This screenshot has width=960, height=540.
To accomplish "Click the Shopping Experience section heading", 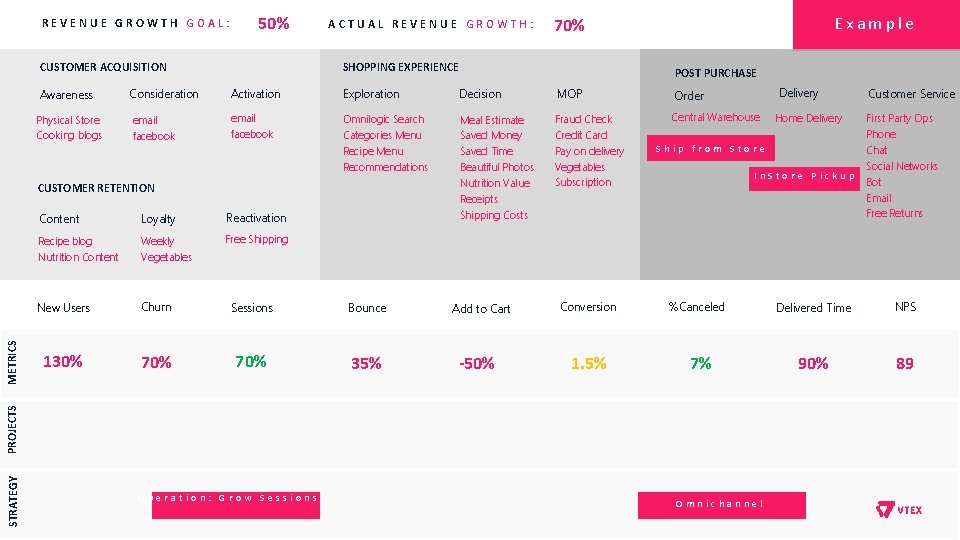I will pos(400,67).
